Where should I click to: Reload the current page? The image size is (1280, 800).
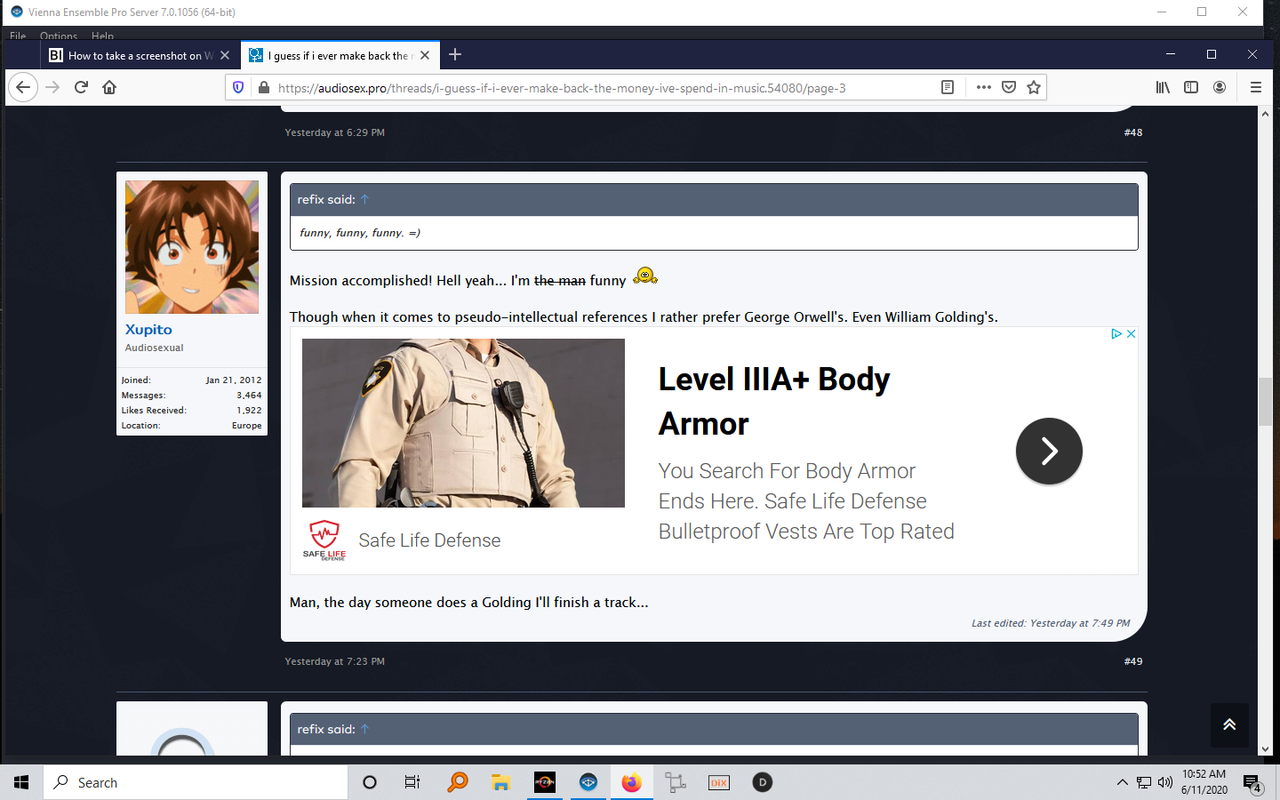click(80, 87)
